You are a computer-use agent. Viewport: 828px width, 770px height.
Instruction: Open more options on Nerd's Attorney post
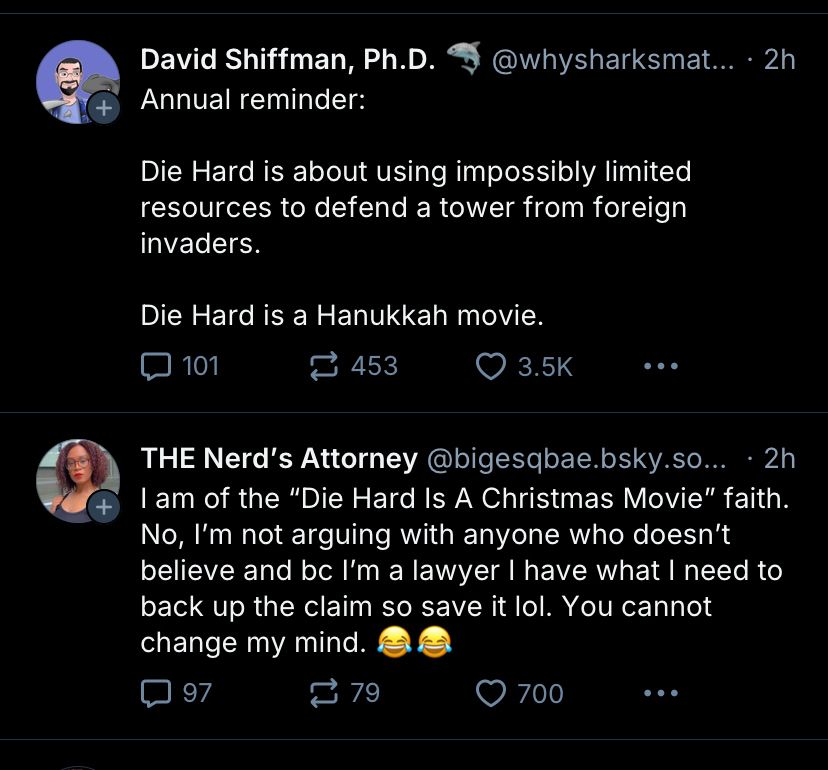point(661,693)
